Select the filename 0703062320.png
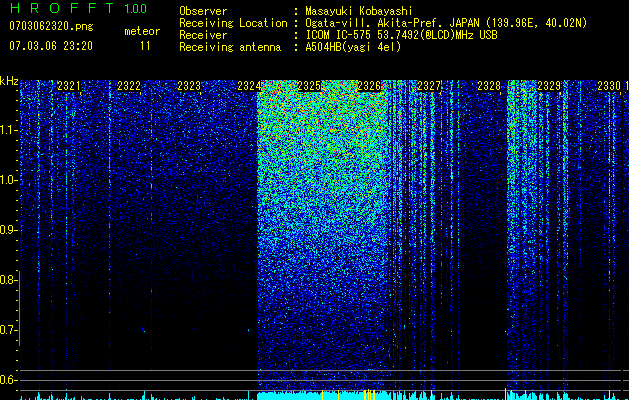This screenshot has height=400, width=629. point(51,27)
